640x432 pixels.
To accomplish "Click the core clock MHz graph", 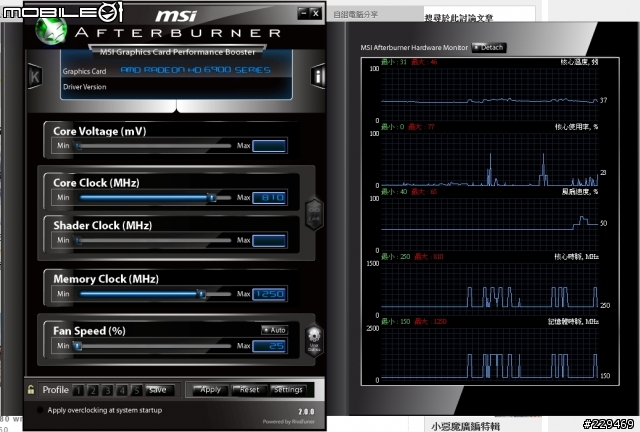I will [x=490, y=289].
